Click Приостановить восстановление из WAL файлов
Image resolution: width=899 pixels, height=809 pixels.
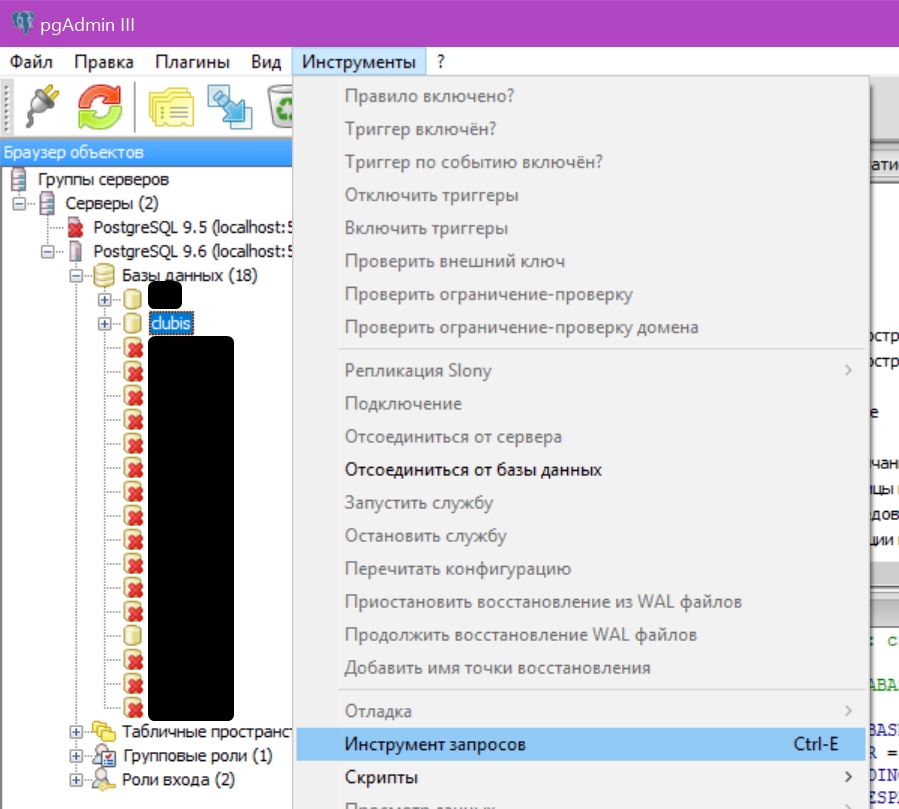580,601
